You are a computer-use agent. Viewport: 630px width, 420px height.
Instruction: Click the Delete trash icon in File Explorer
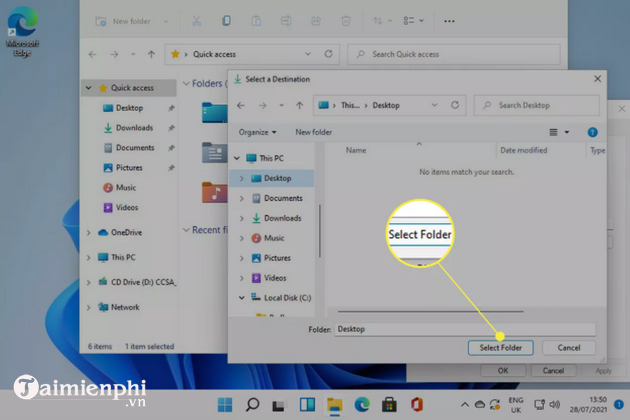[x=346, y=21]
